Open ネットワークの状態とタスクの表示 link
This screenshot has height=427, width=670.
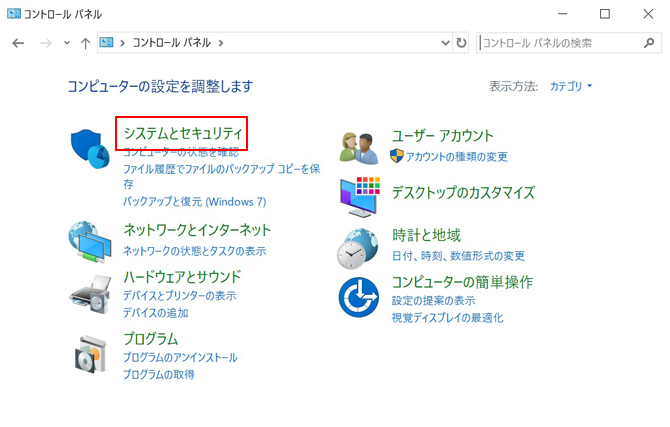coord(194,250)
